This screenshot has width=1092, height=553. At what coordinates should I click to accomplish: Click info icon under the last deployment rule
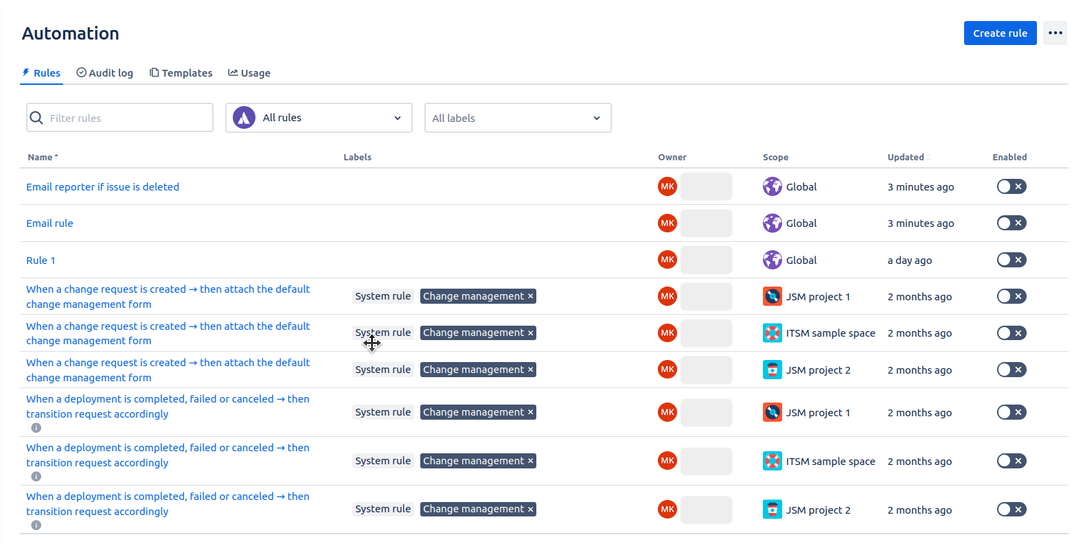pyautogui.click(x=36, y=525)
